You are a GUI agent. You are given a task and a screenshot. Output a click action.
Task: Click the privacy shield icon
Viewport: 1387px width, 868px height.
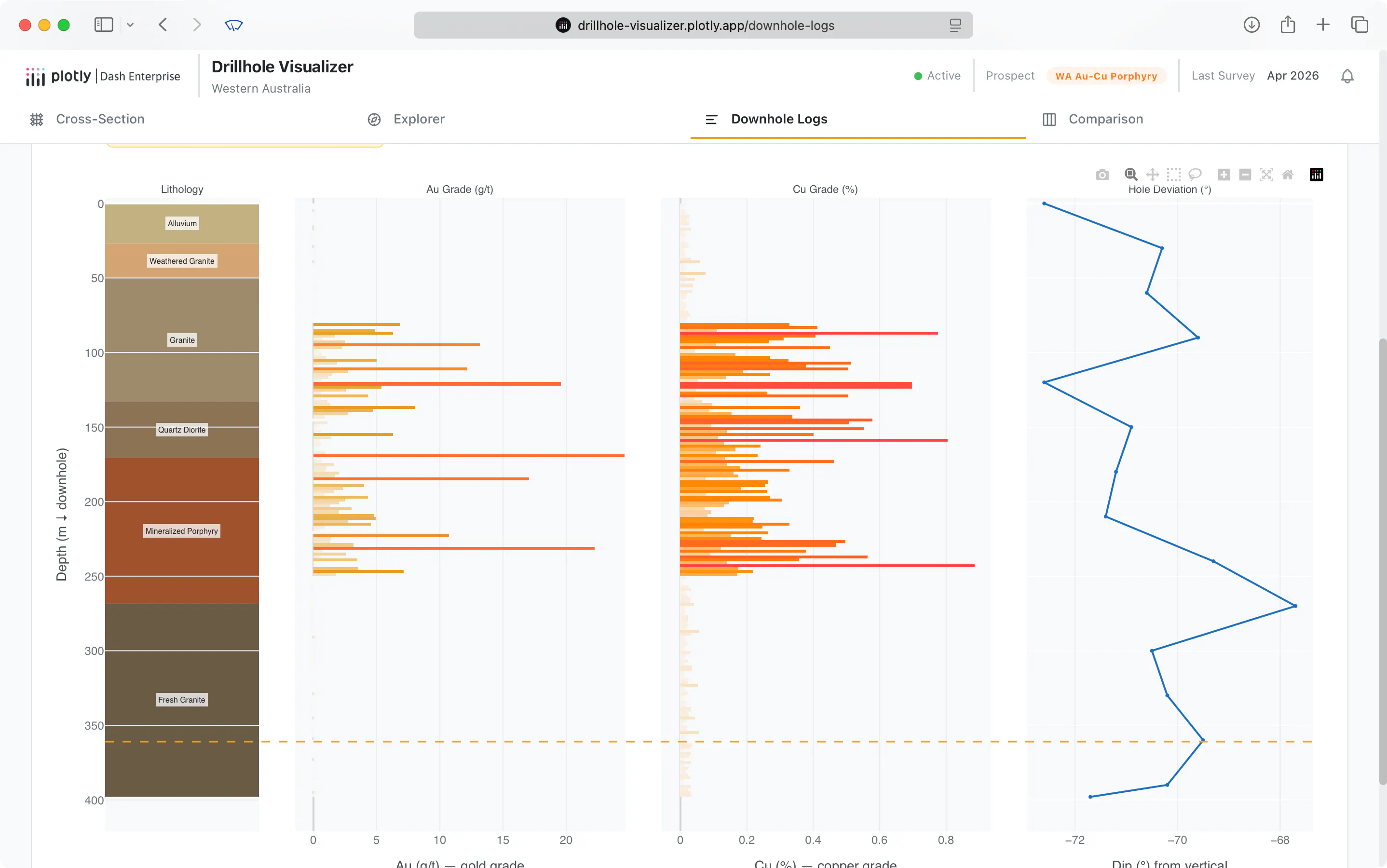[x=233, y=25]
